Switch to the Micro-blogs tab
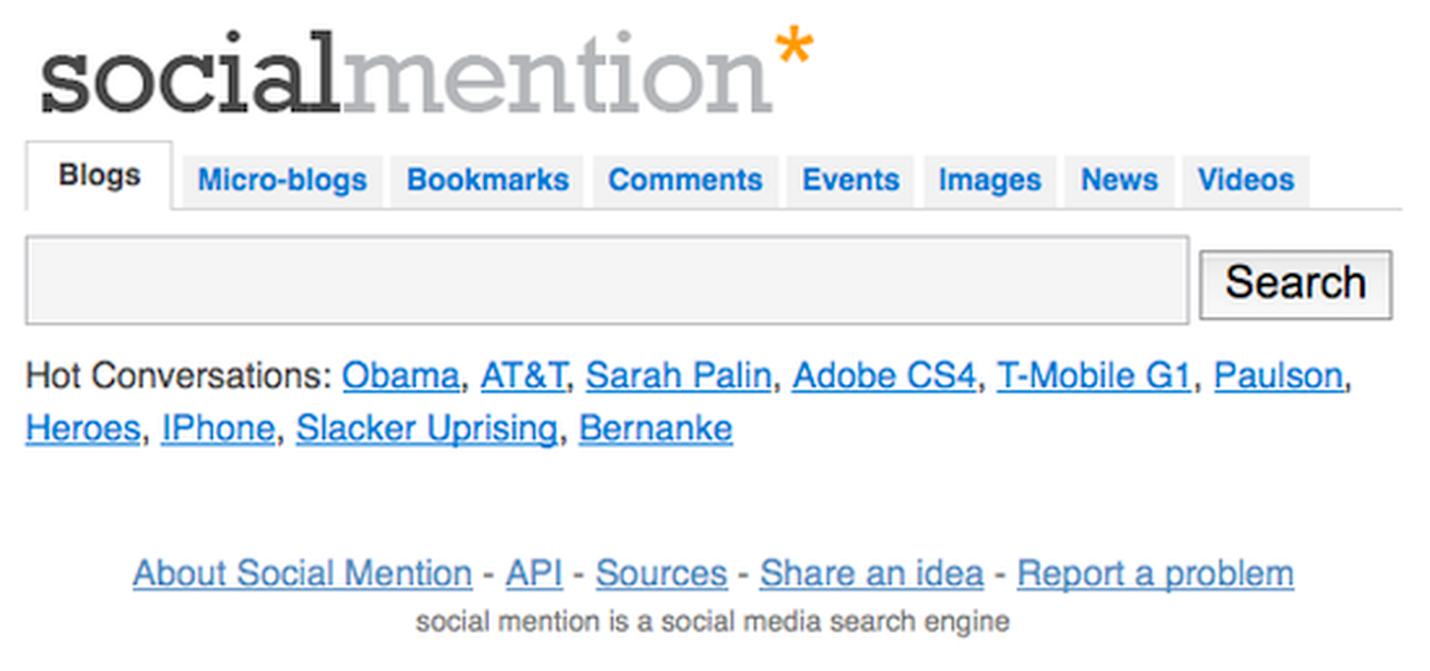This screenshot has height=671, width=1430. (x=282, y=180)
